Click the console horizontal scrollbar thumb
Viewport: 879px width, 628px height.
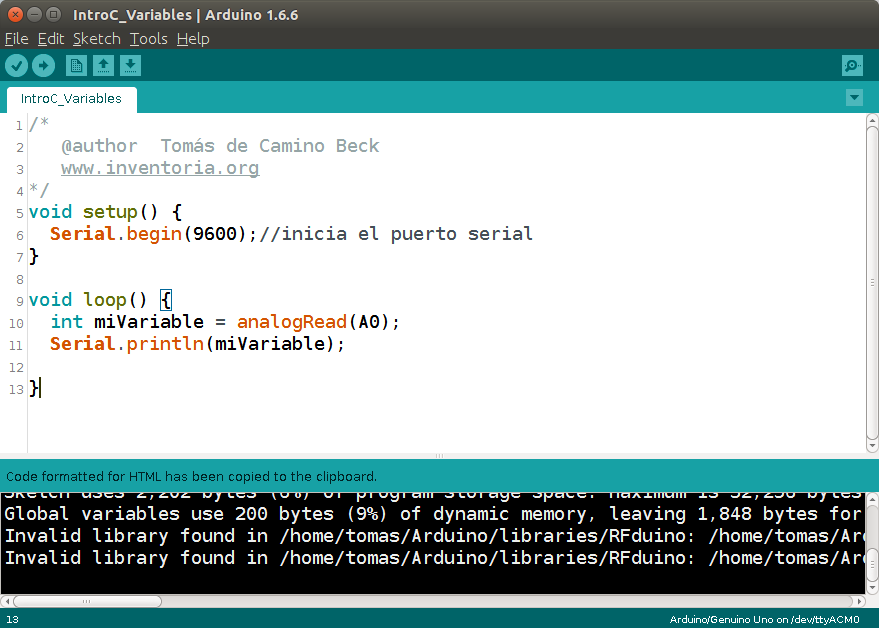pos(87,601)
